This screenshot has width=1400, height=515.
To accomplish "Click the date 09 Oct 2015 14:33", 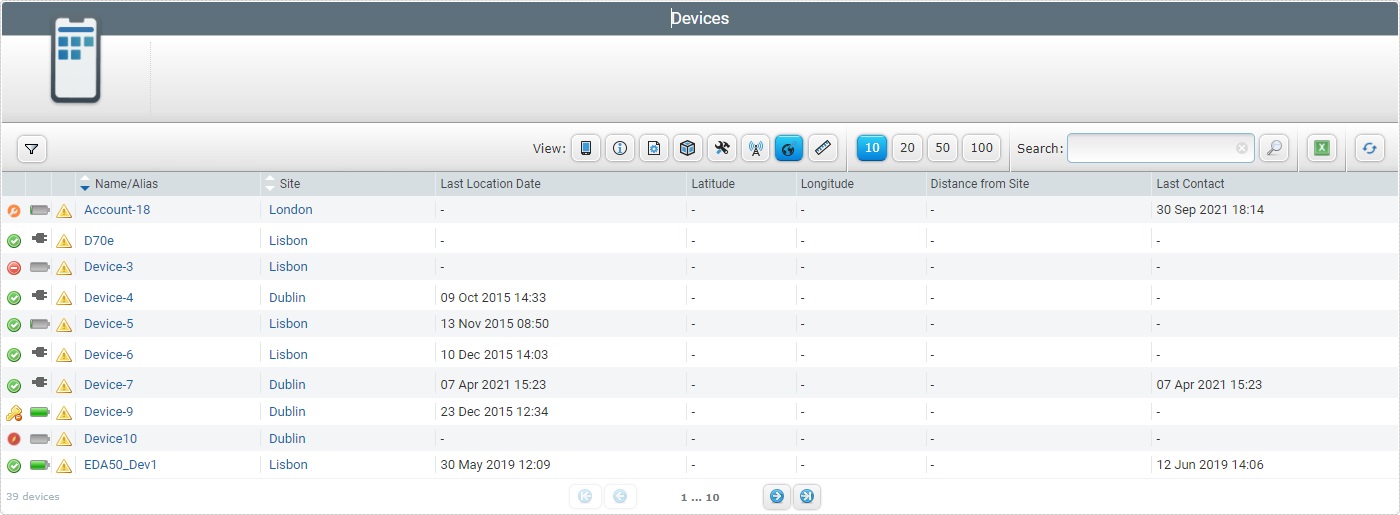I will [x=494, y=298].
